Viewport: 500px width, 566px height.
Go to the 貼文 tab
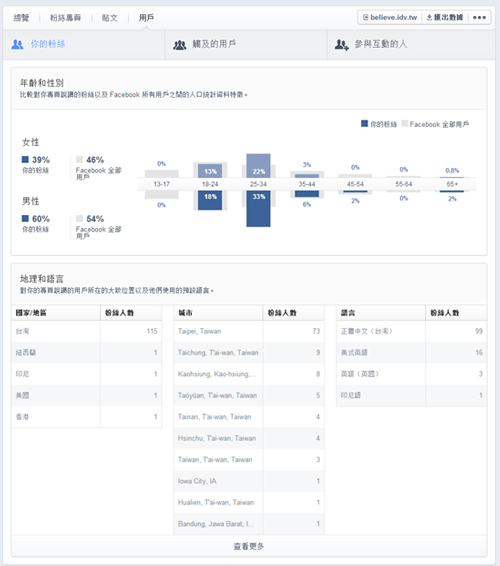110,18
